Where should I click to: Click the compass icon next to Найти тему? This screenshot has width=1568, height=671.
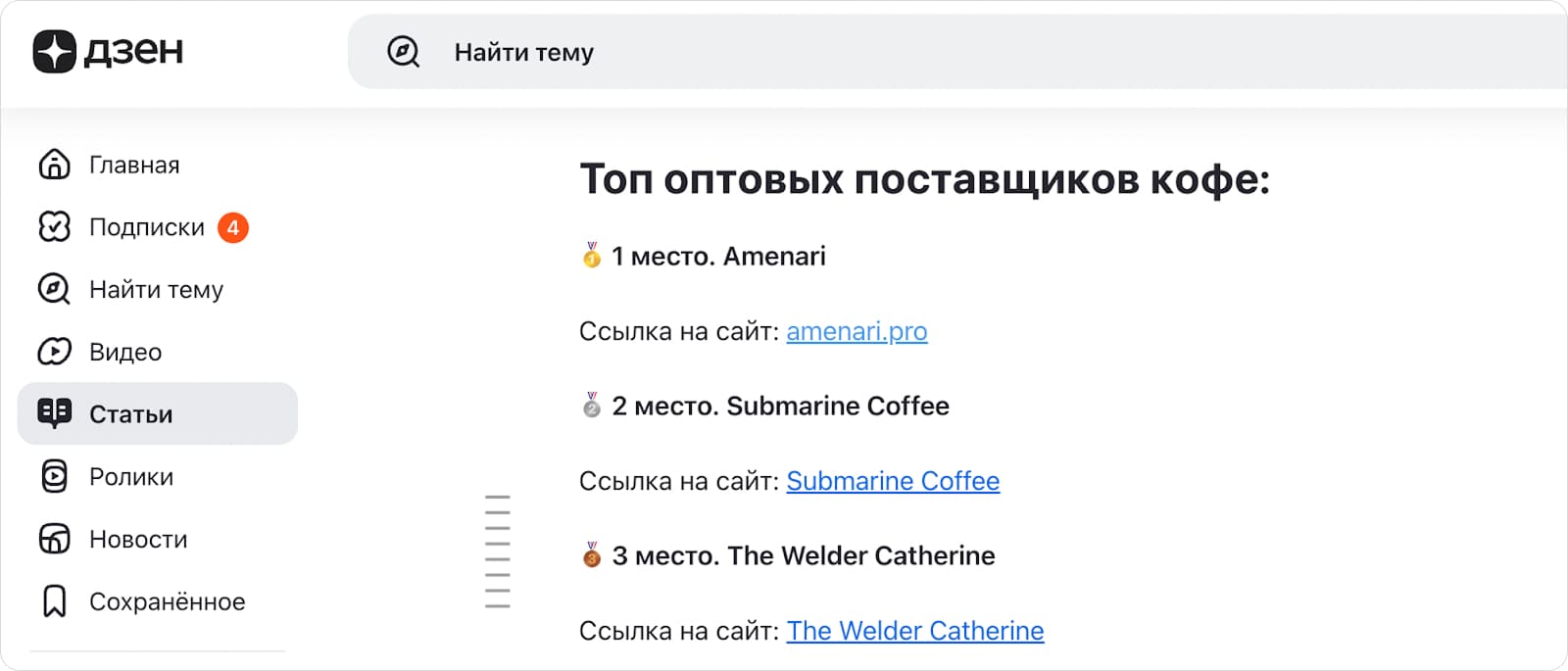[x=54, y=289]
